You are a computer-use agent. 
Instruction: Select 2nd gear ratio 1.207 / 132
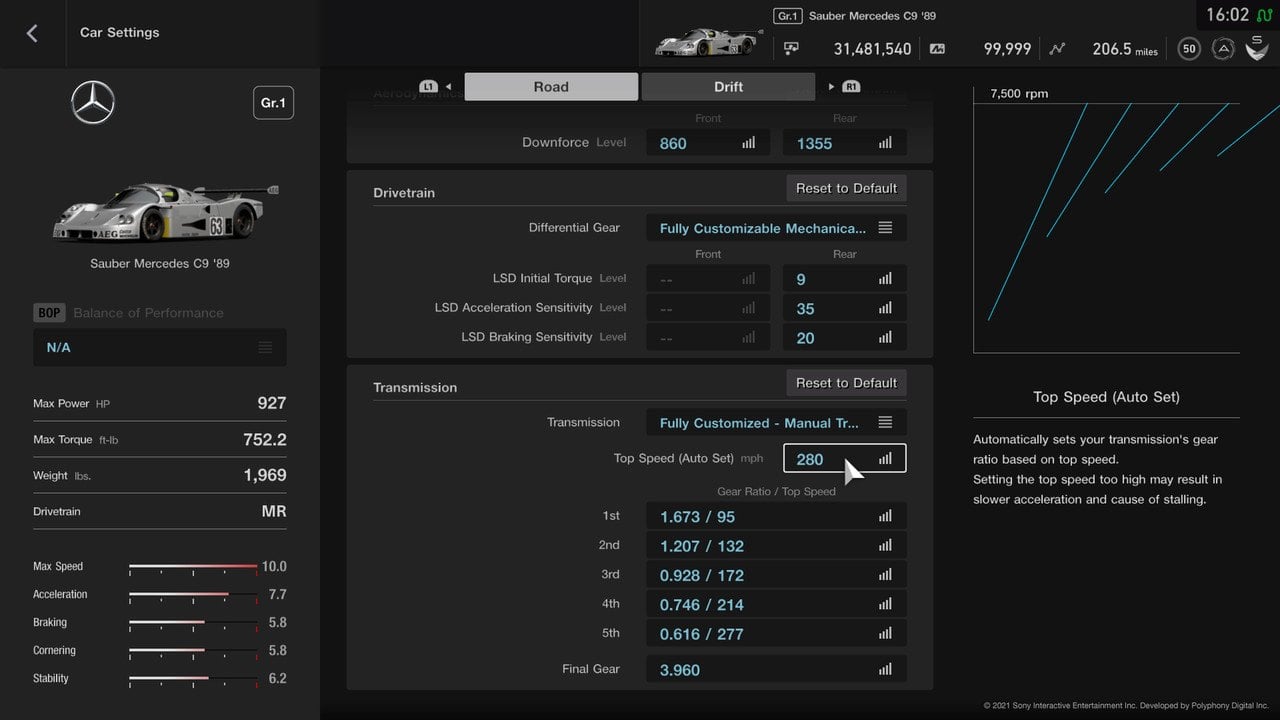tap(776, 546)
